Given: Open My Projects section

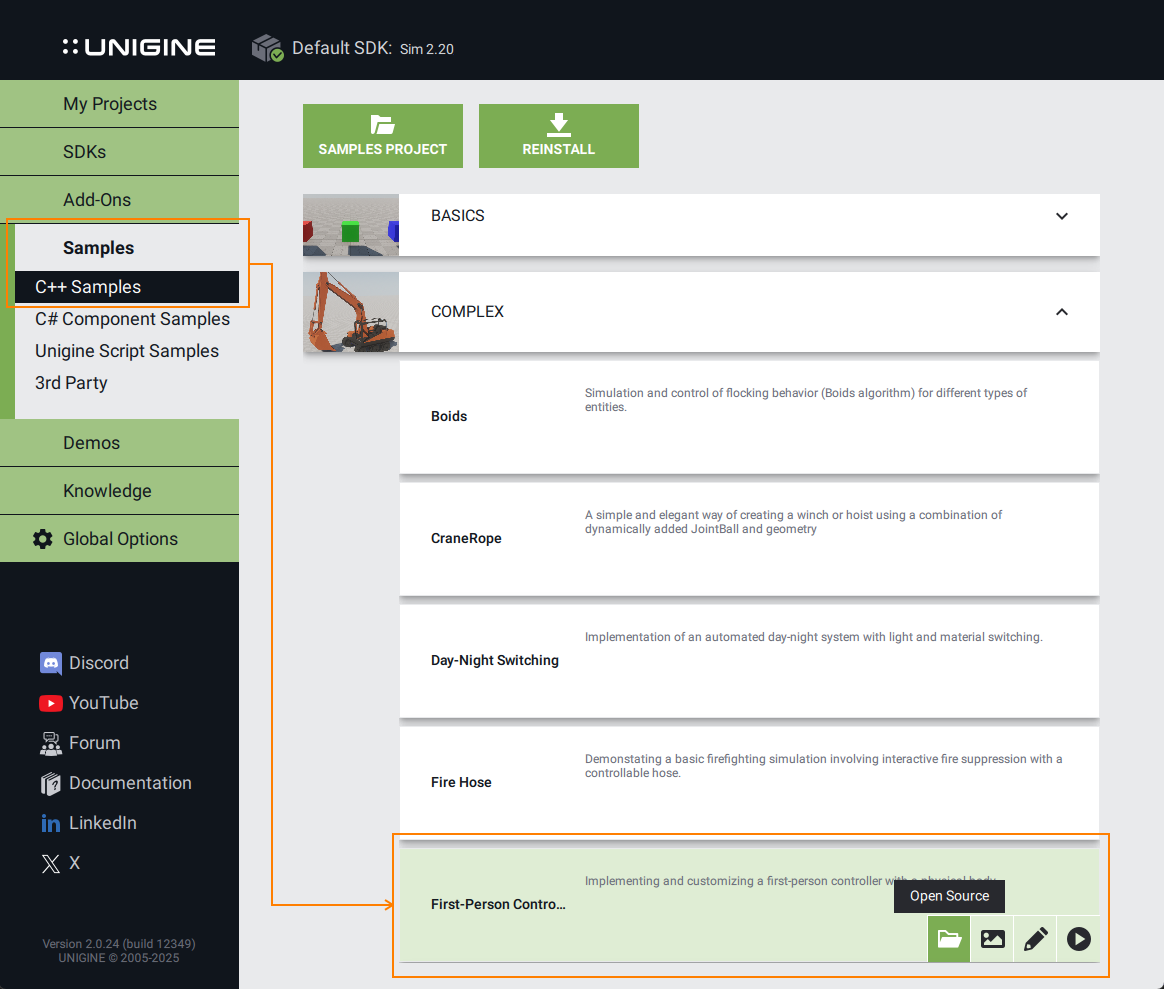Looking at the screenshot, I should pos(120,104).
